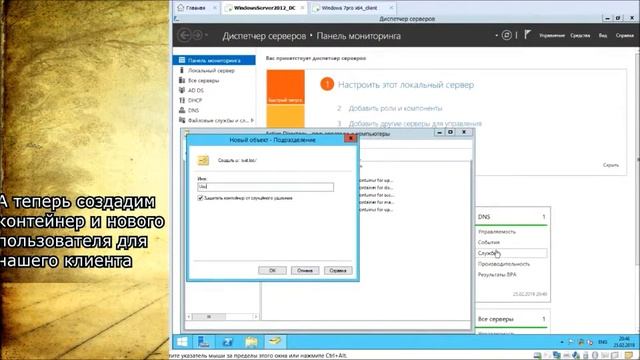Click Результаты BPA in the DNS tile
Image resolution: width=640 pixels, height=360 pixels.
(x=497, y=275)
